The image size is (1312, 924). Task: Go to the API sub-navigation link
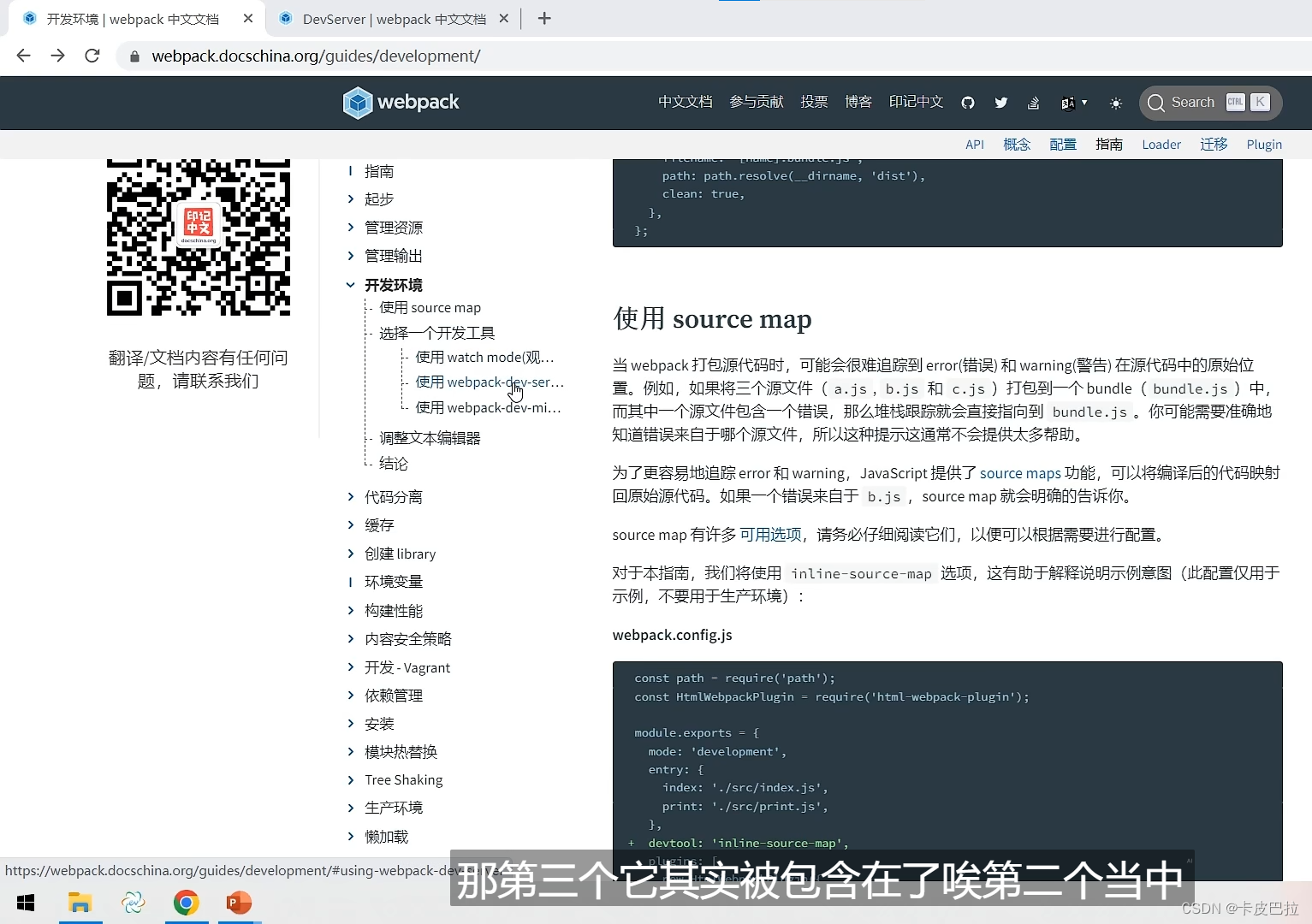pos(975,145)
